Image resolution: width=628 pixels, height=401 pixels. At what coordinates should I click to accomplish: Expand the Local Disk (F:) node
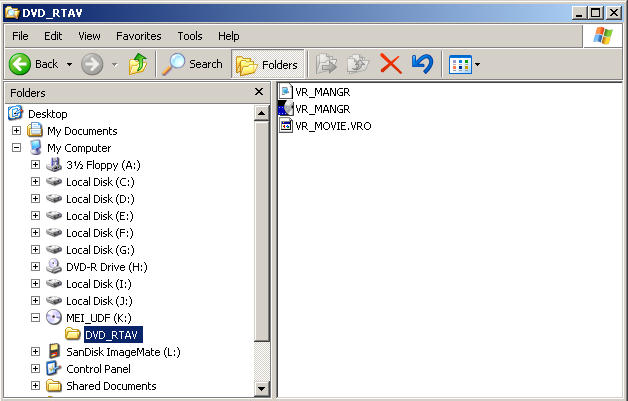pyautogui.click(x=36, y=233)
